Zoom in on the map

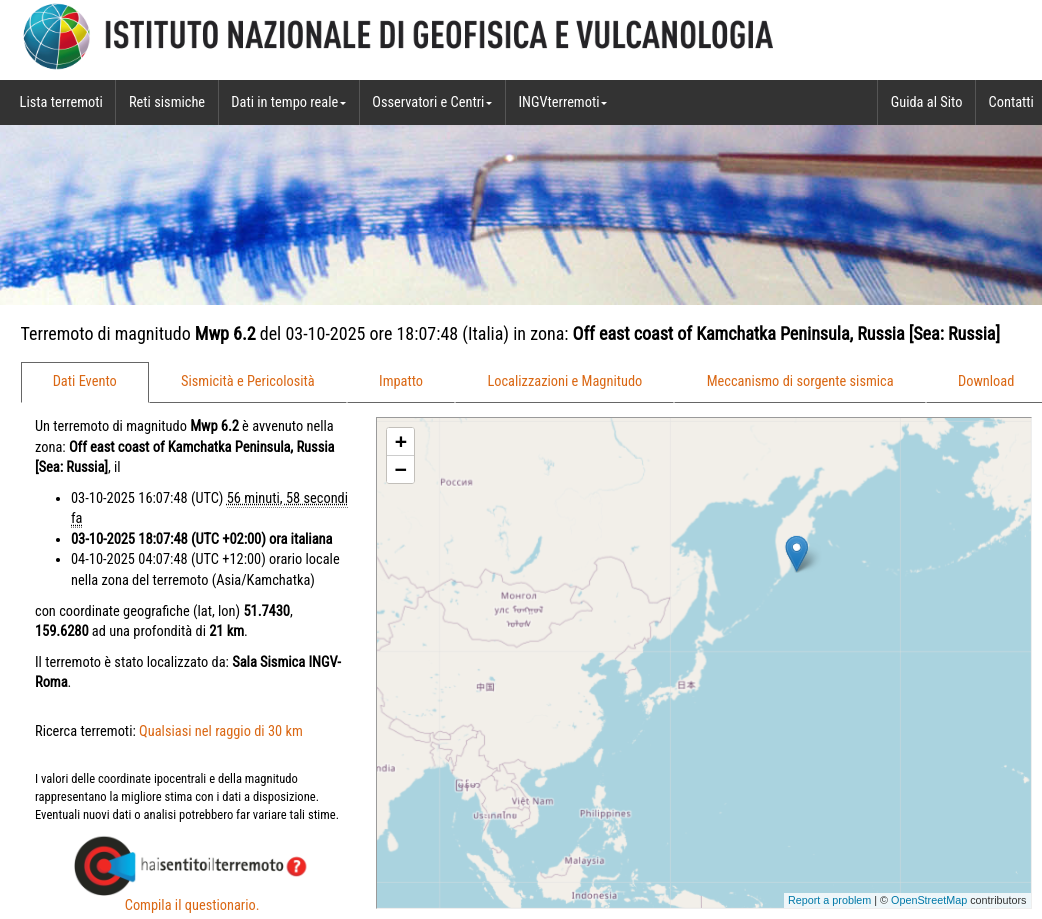pyautogui.click(x=400, y=442)
